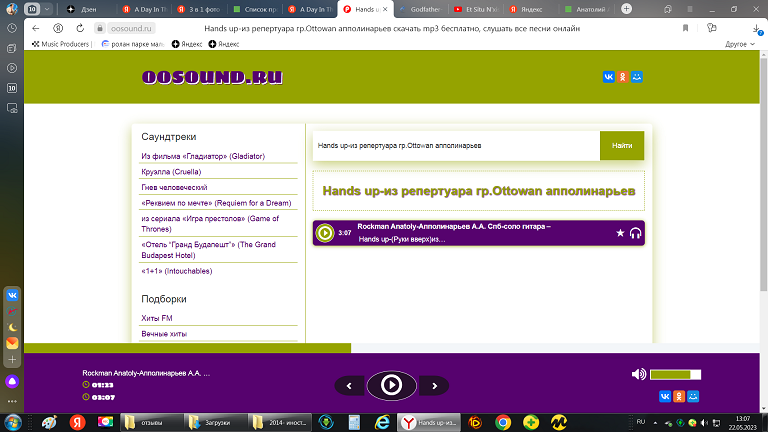The width and height of the screenshot is (768, 432).
Task: Open the downloads arrow icon
Action: 757,29
